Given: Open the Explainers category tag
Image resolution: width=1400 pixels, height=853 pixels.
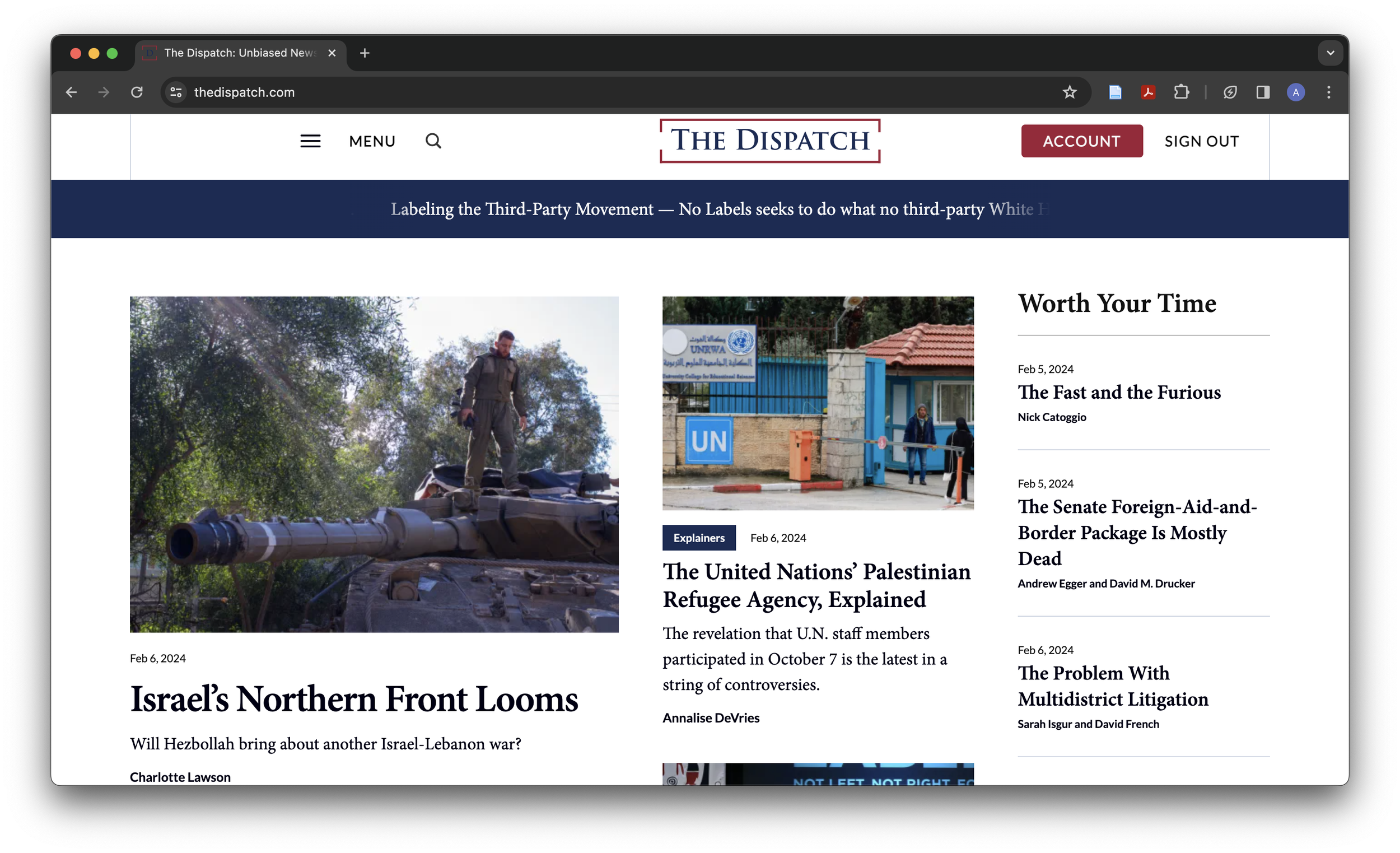Looking at the screenshot, I should (x=698, y=538).
